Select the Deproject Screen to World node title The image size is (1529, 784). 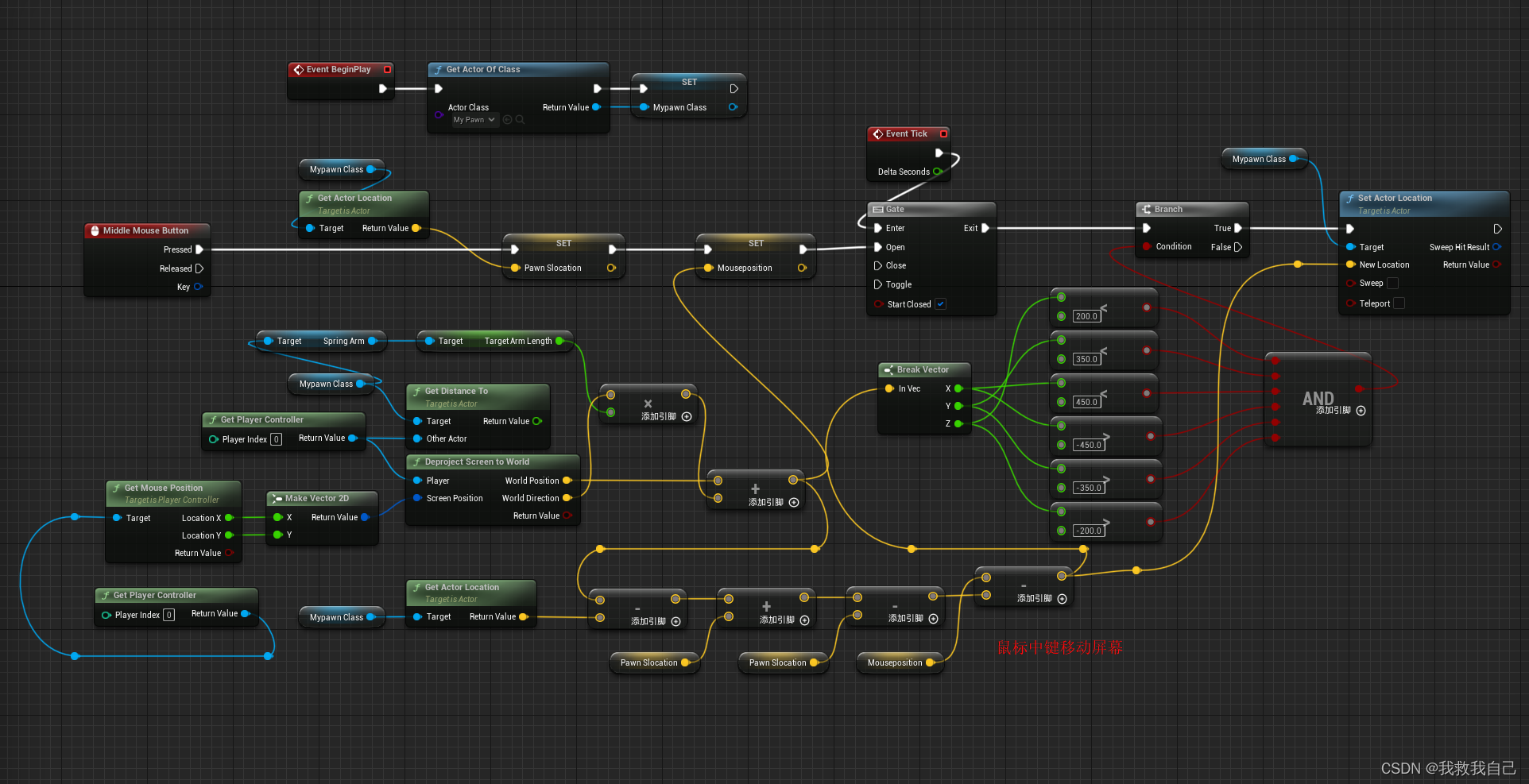coord(477,462)
